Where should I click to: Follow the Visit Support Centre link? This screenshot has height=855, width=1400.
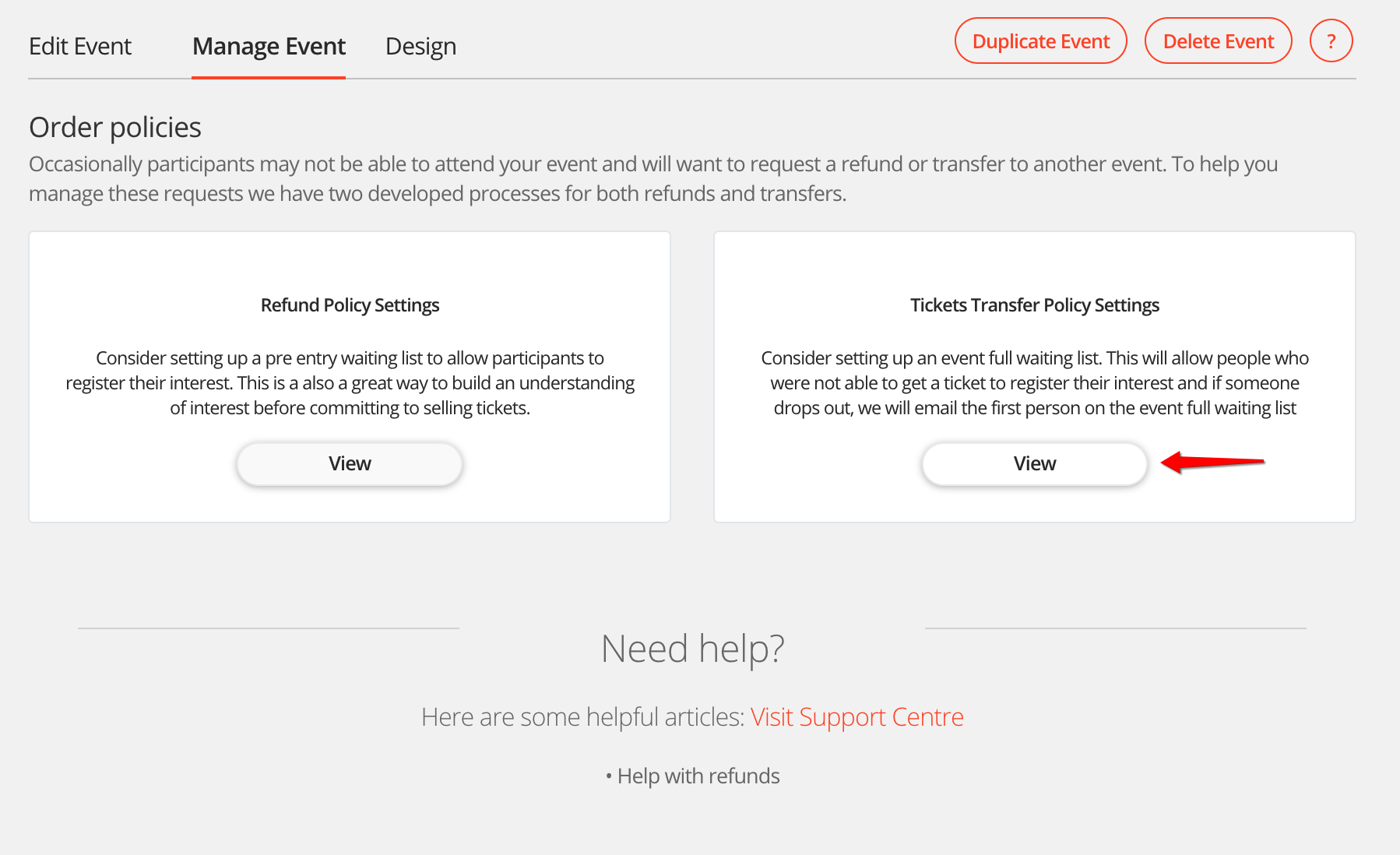[857, 717]
